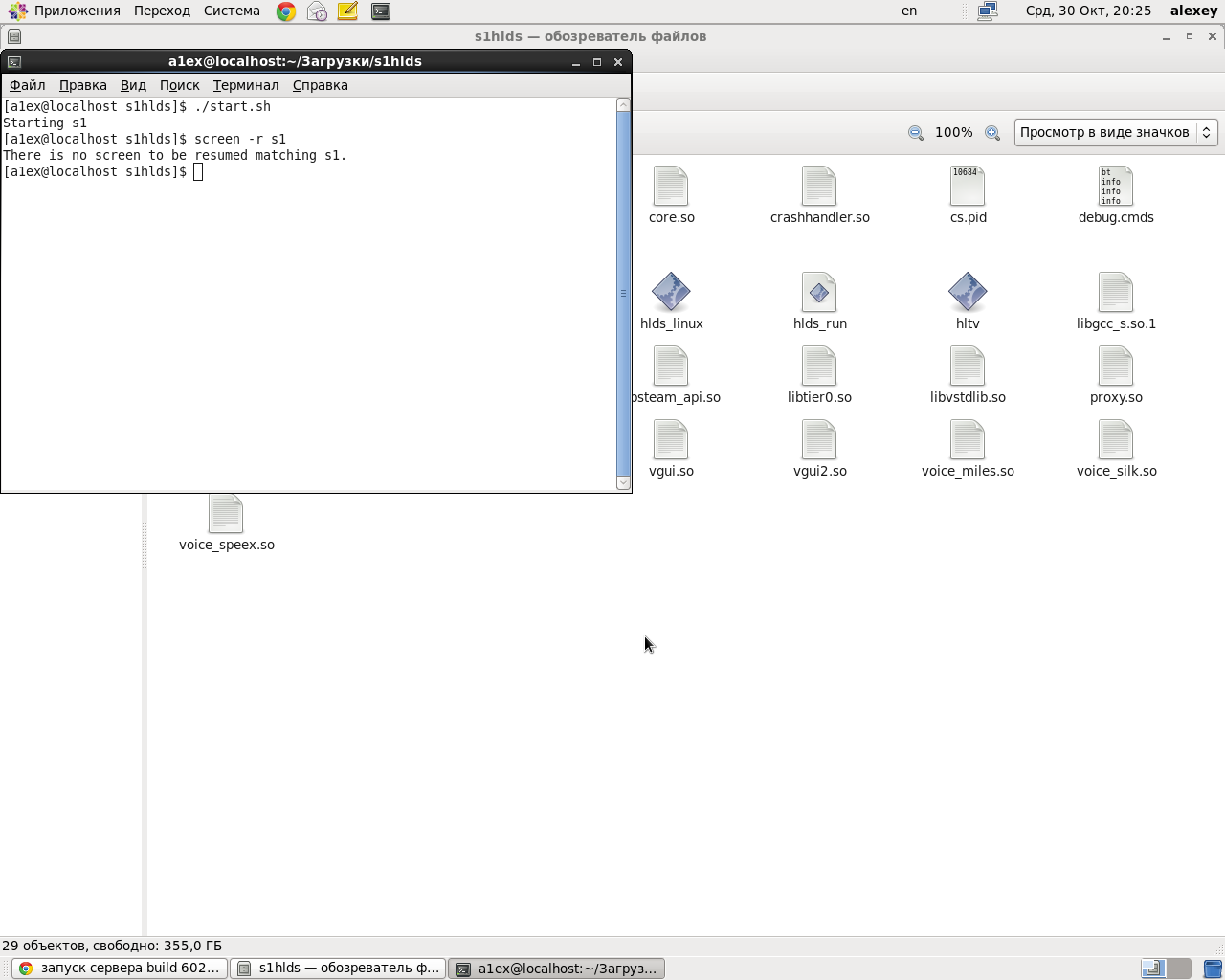The width and height of the screenshot is (1225, 980).
Task: Click the en keyboard layout indicator
Action: tap(909, 11)
